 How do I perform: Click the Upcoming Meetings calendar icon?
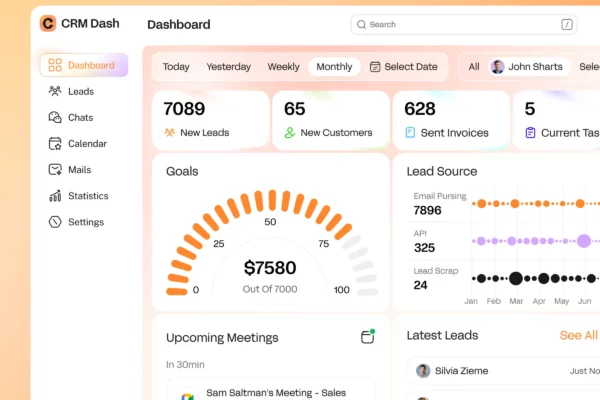pos(367,337)
